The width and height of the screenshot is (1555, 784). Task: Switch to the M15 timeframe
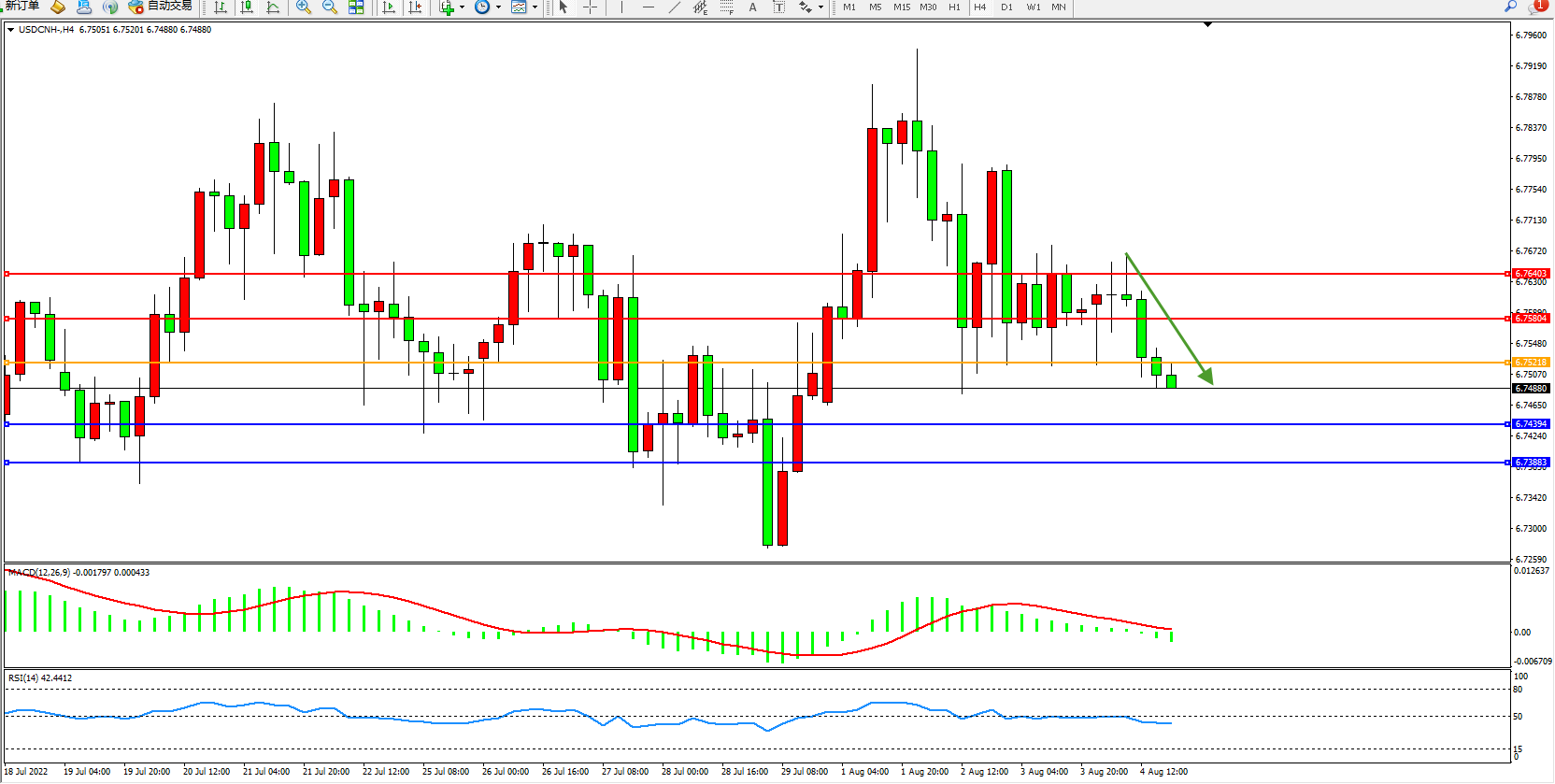pos(901,7)
